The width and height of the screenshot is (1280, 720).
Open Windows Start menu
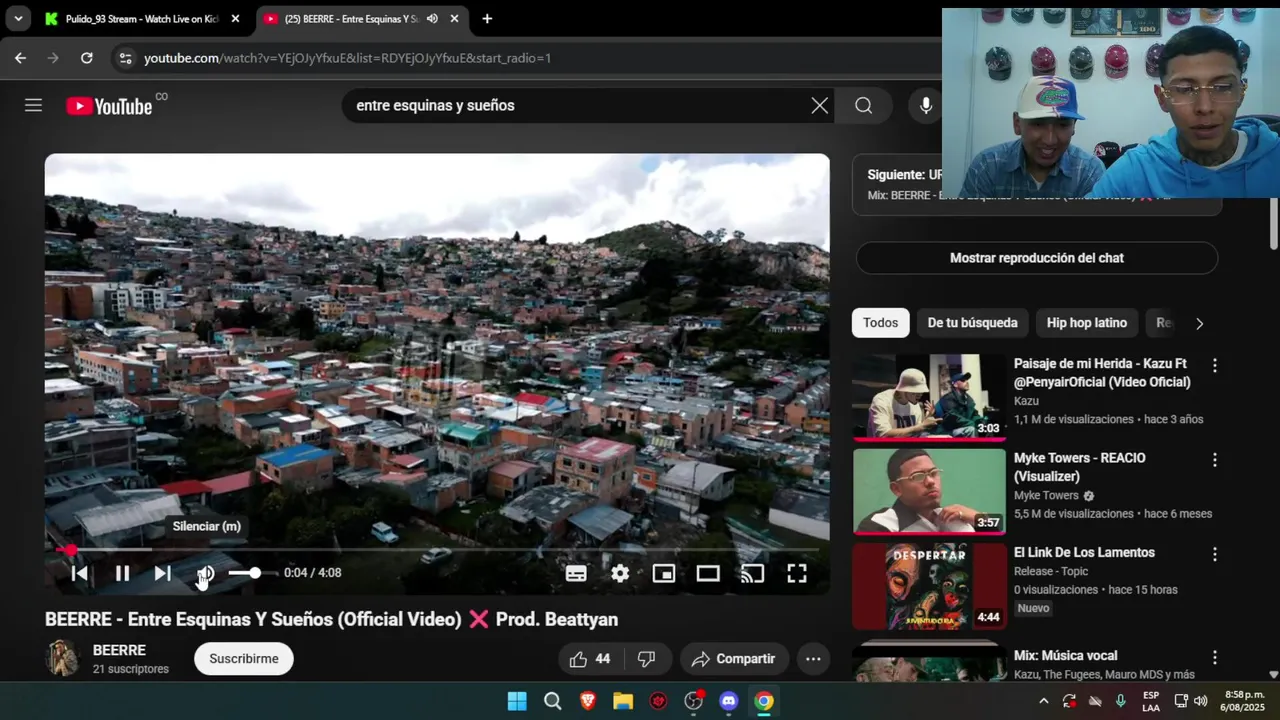point(517,701)
